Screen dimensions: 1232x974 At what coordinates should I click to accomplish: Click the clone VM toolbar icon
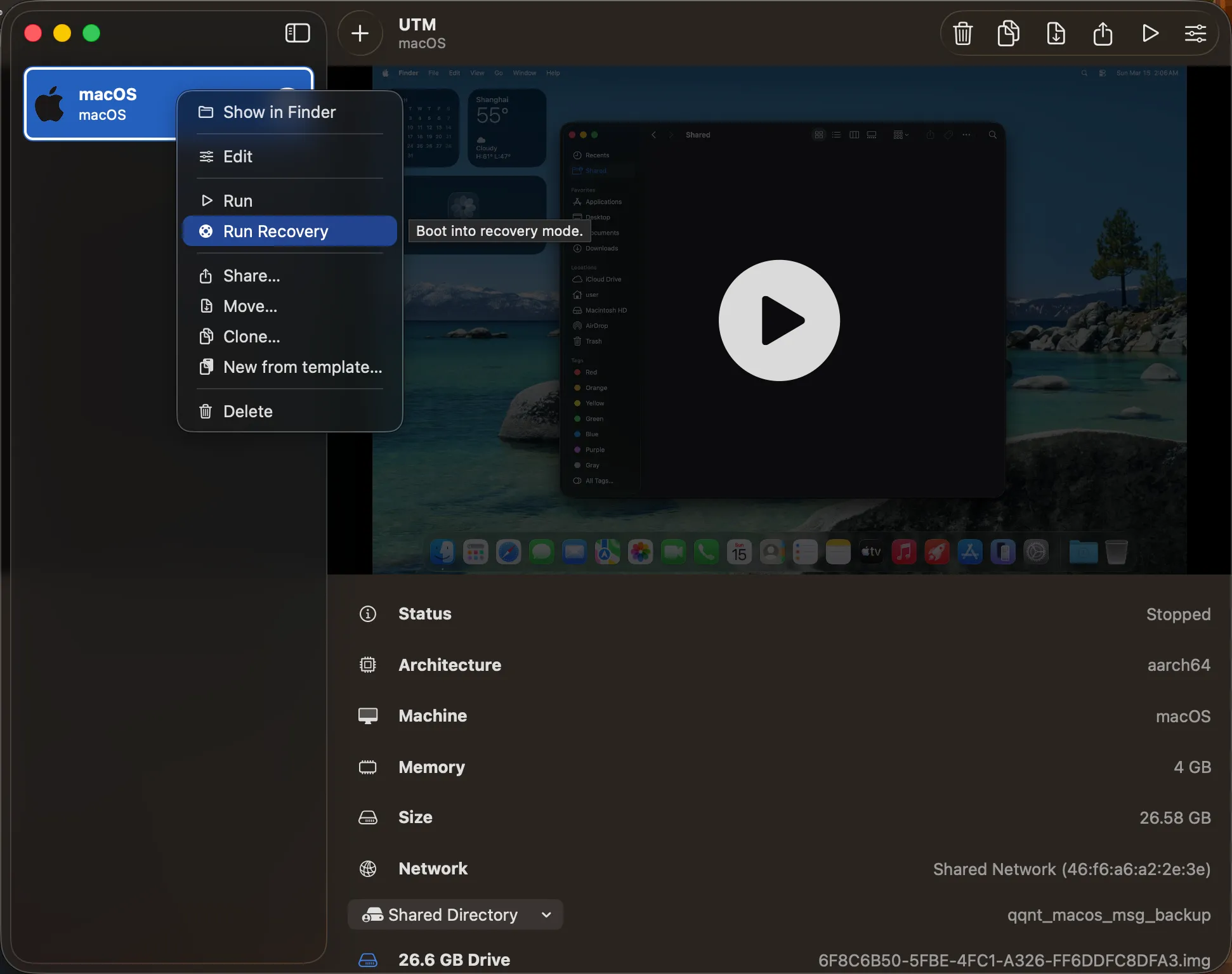click(x=1009, y=33)
